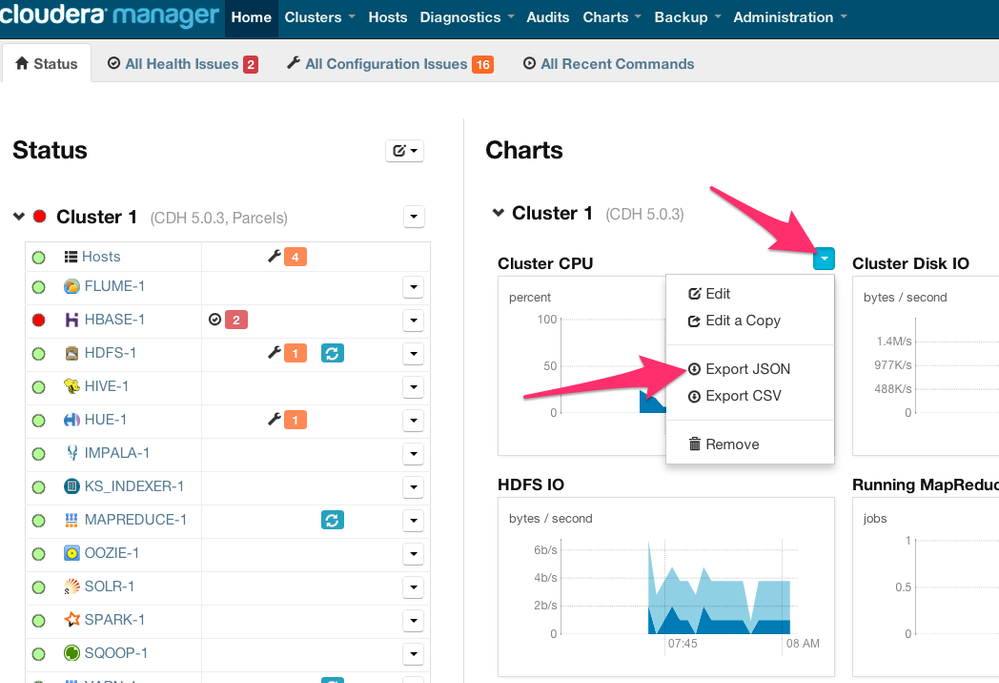This screenshot has width=999, height=683.
Task: Open the FLUME-1 actions dropdown
Action: [x=413, y=287]
